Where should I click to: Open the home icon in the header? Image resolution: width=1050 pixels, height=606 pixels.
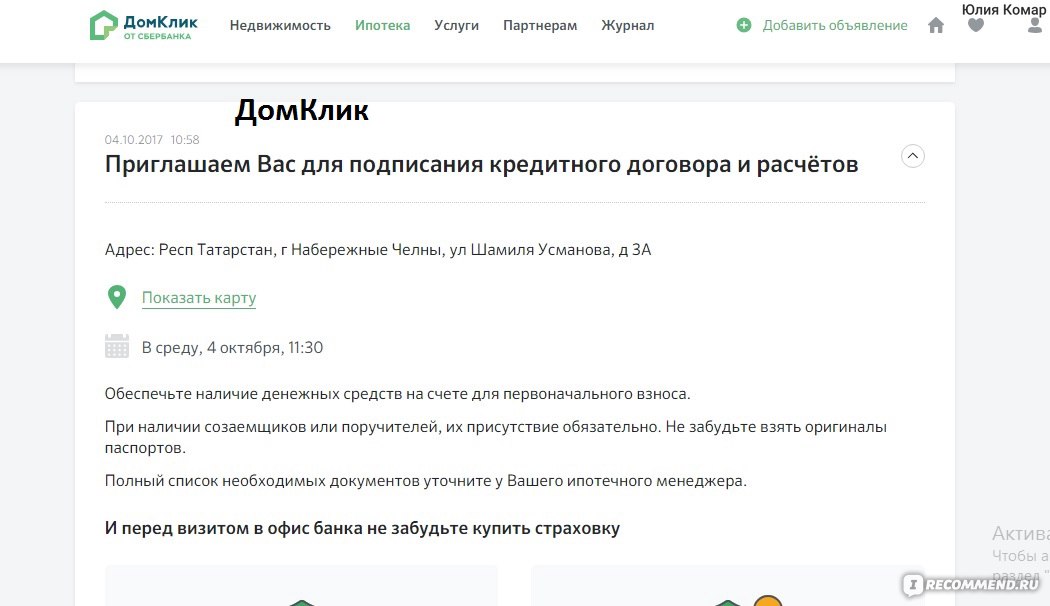(935, 25)
